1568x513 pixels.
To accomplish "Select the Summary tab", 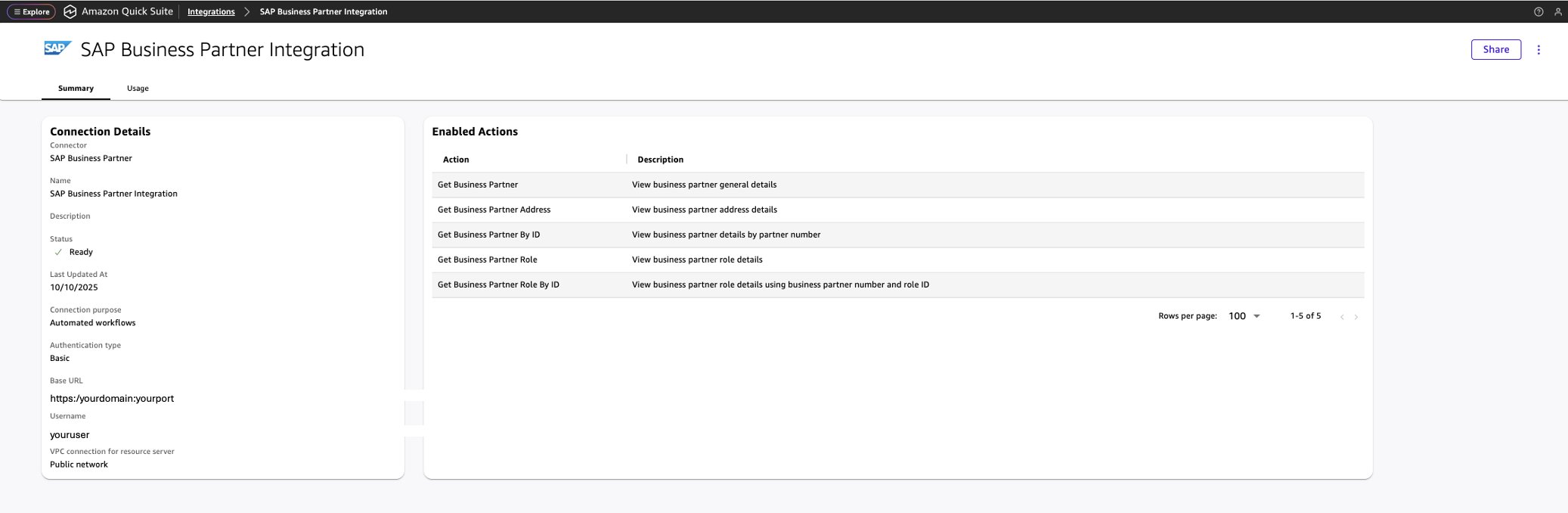I will (x=76, y=89).
